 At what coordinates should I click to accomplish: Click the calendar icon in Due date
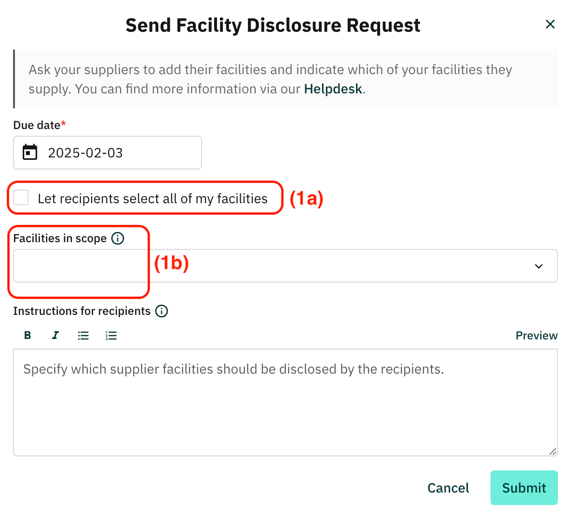pyautogui.click(x=30, y=152)
